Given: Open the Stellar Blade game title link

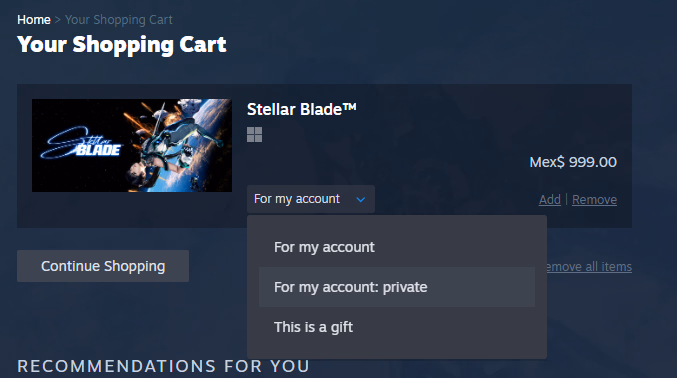Looking at the screenshot, I should [x=301, y=109].
